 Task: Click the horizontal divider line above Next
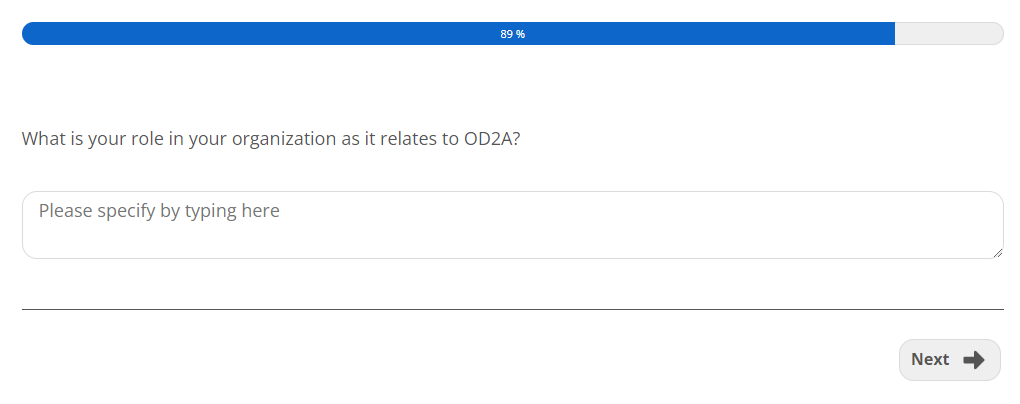click(x=512, y=310)
